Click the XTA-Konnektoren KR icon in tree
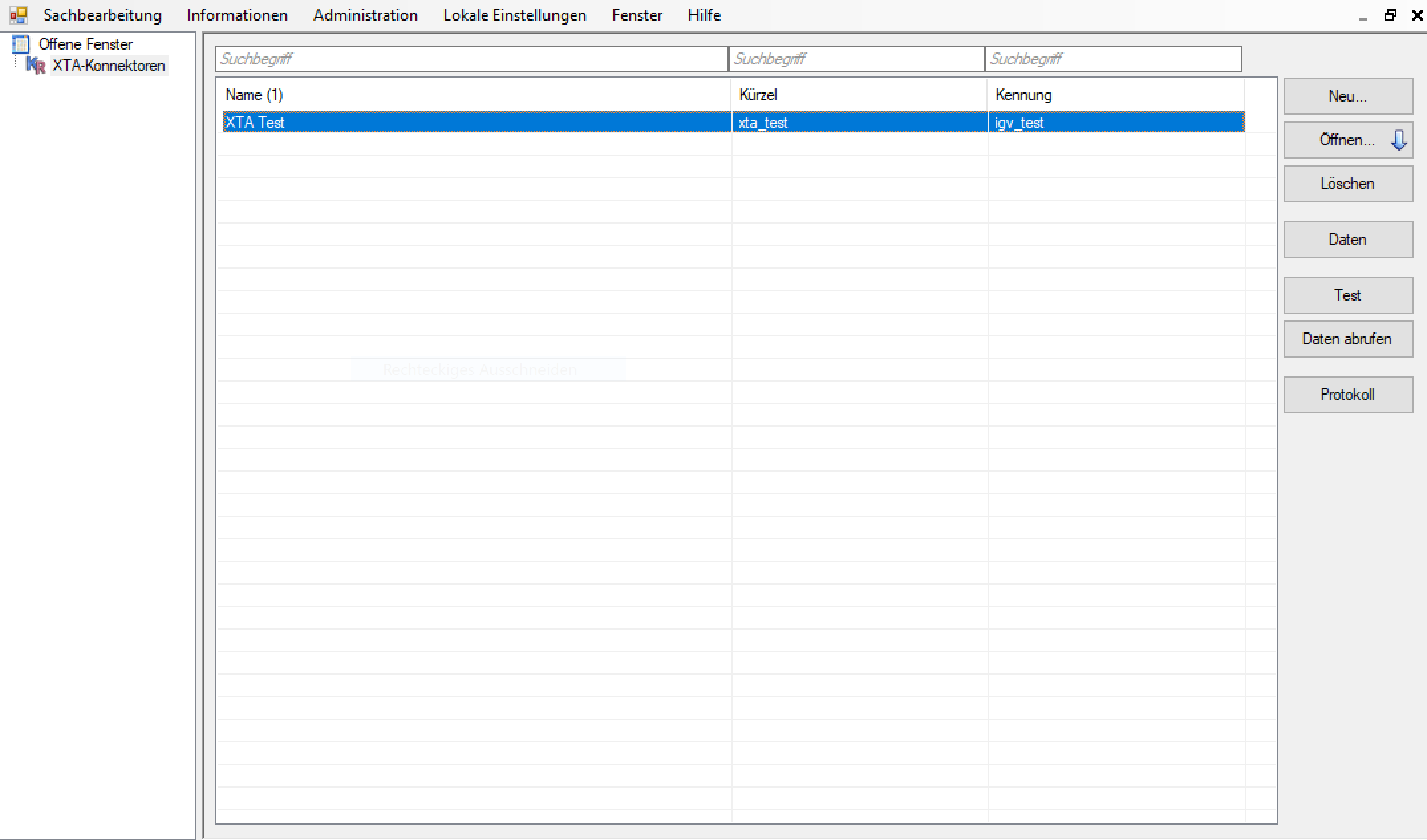 click(36, 66)
